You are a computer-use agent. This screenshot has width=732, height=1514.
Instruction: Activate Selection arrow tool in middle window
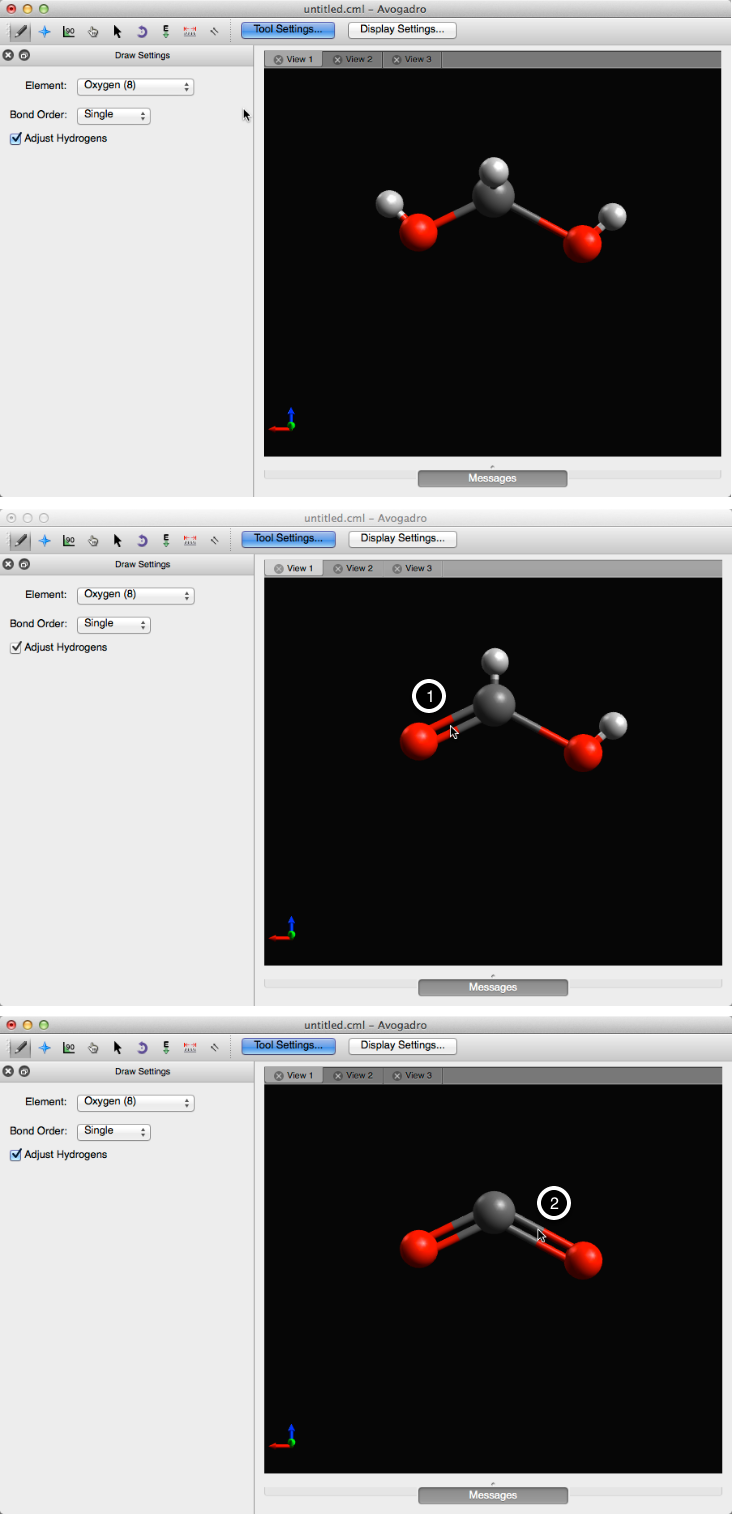(117, 541)
